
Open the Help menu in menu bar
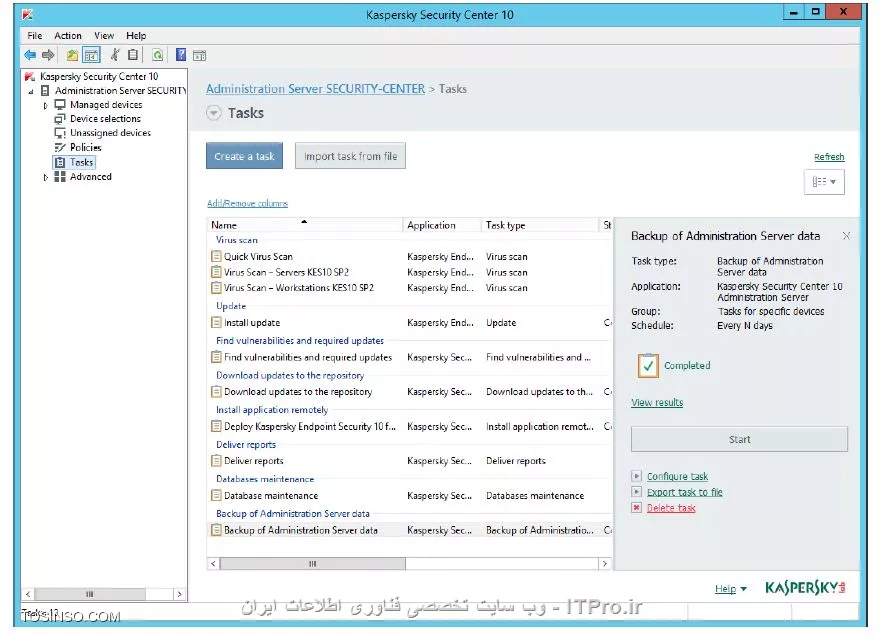click(136, 35)
